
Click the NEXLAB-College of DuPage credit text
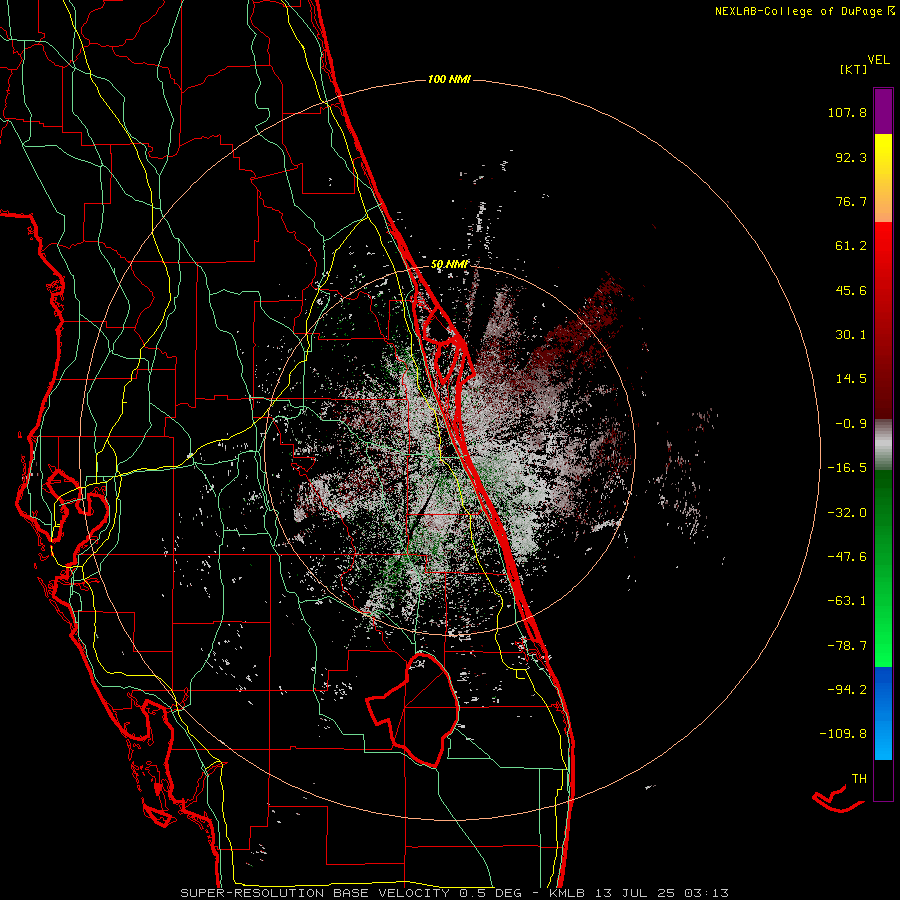[799, 11]
